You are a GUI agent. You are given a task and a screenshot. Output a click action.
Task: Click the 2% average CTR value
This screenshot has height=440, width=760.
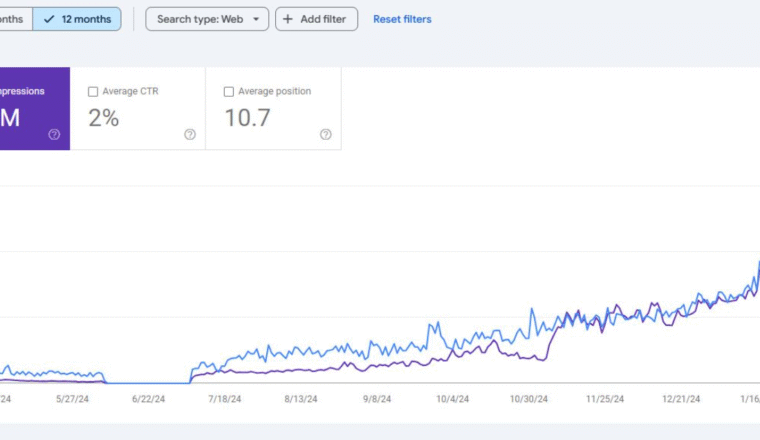pyautogui.click(x=104, y=118)
